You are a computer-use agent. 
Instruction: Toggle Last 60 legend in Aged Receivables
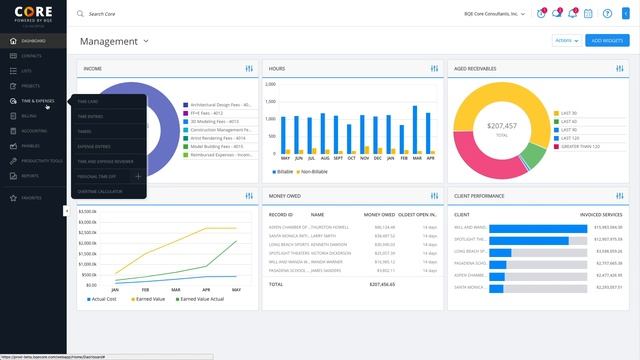click(565, 122)
